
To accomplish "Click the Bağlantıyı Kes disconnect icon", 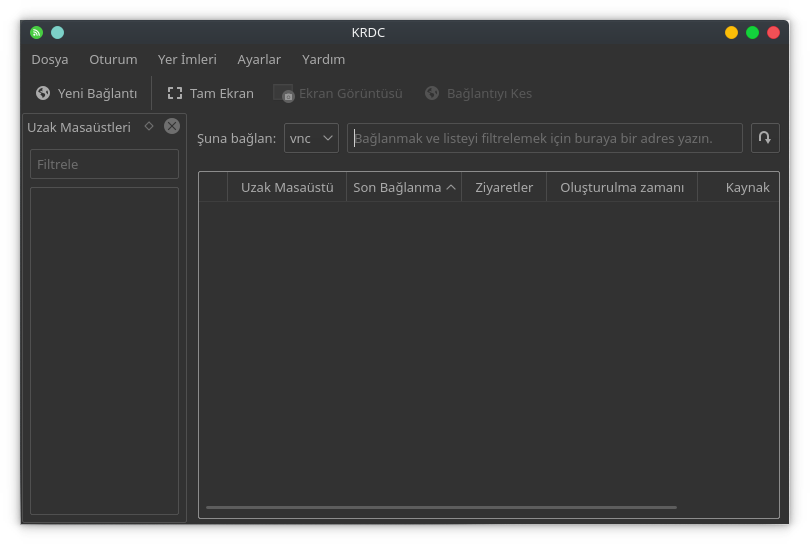I will point(432,93).
